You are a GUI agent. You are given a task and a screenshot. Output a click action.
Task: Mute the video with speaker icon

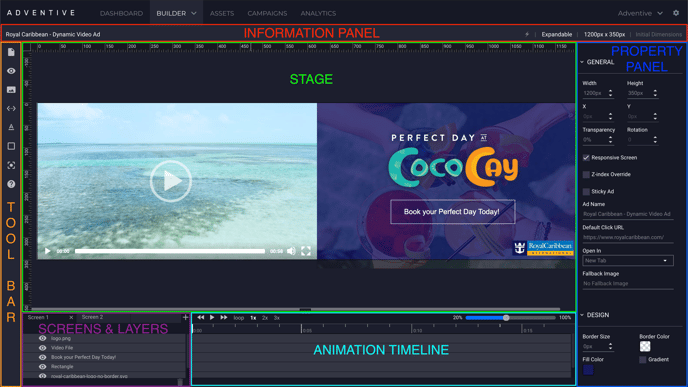pos(291,251)
